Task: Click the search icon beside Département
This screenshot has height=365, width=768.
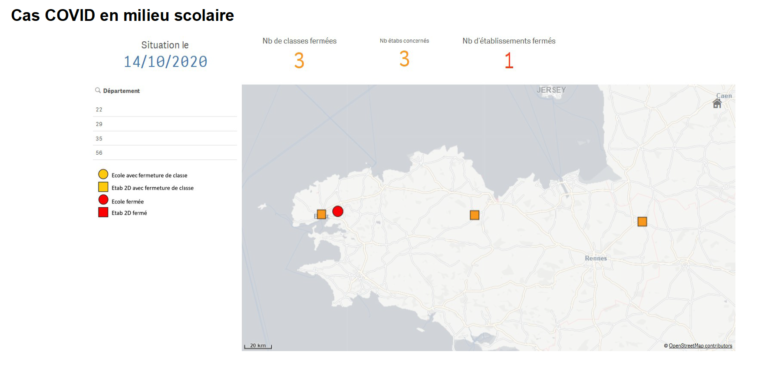Action: pos(98,91)
